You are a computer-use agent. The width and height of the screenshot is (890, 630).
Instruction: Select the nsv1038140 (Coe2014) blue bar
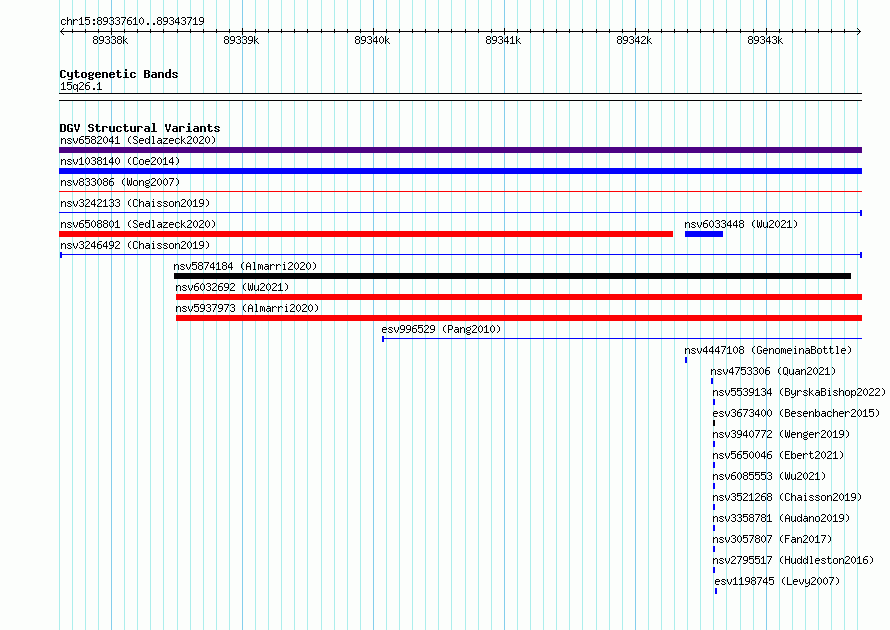[460, 171]
